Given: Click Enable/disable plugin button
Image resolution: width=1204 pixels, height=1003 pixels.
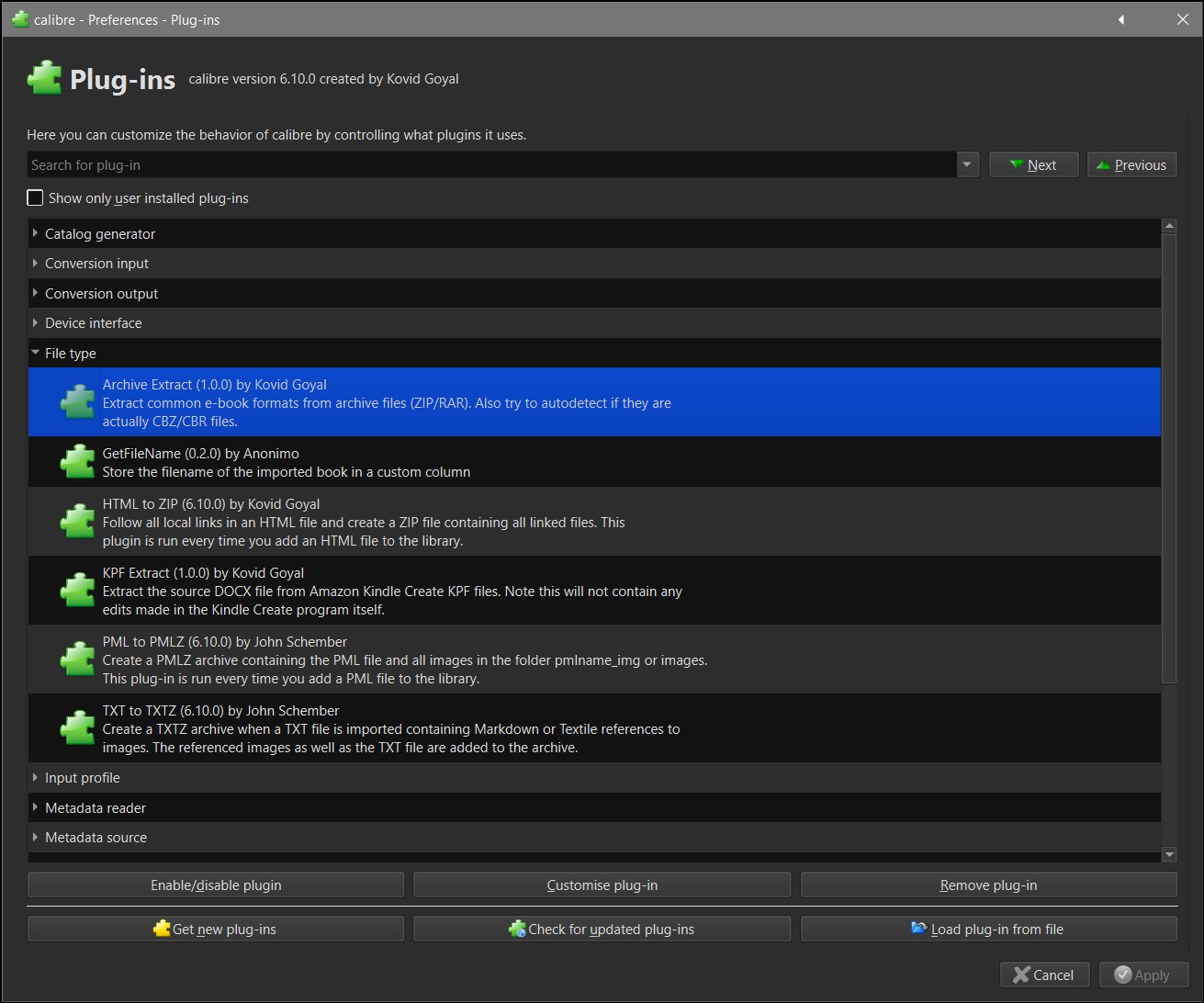Looking at the screenshot, I should (x=216, y=885).
